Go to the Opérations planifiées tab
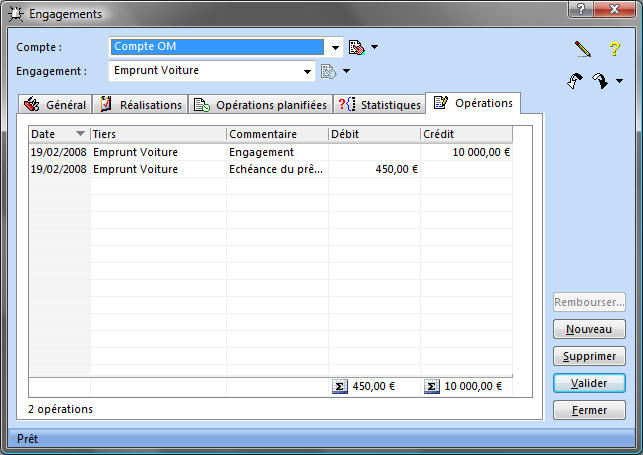643x455 pixels. 260,104
